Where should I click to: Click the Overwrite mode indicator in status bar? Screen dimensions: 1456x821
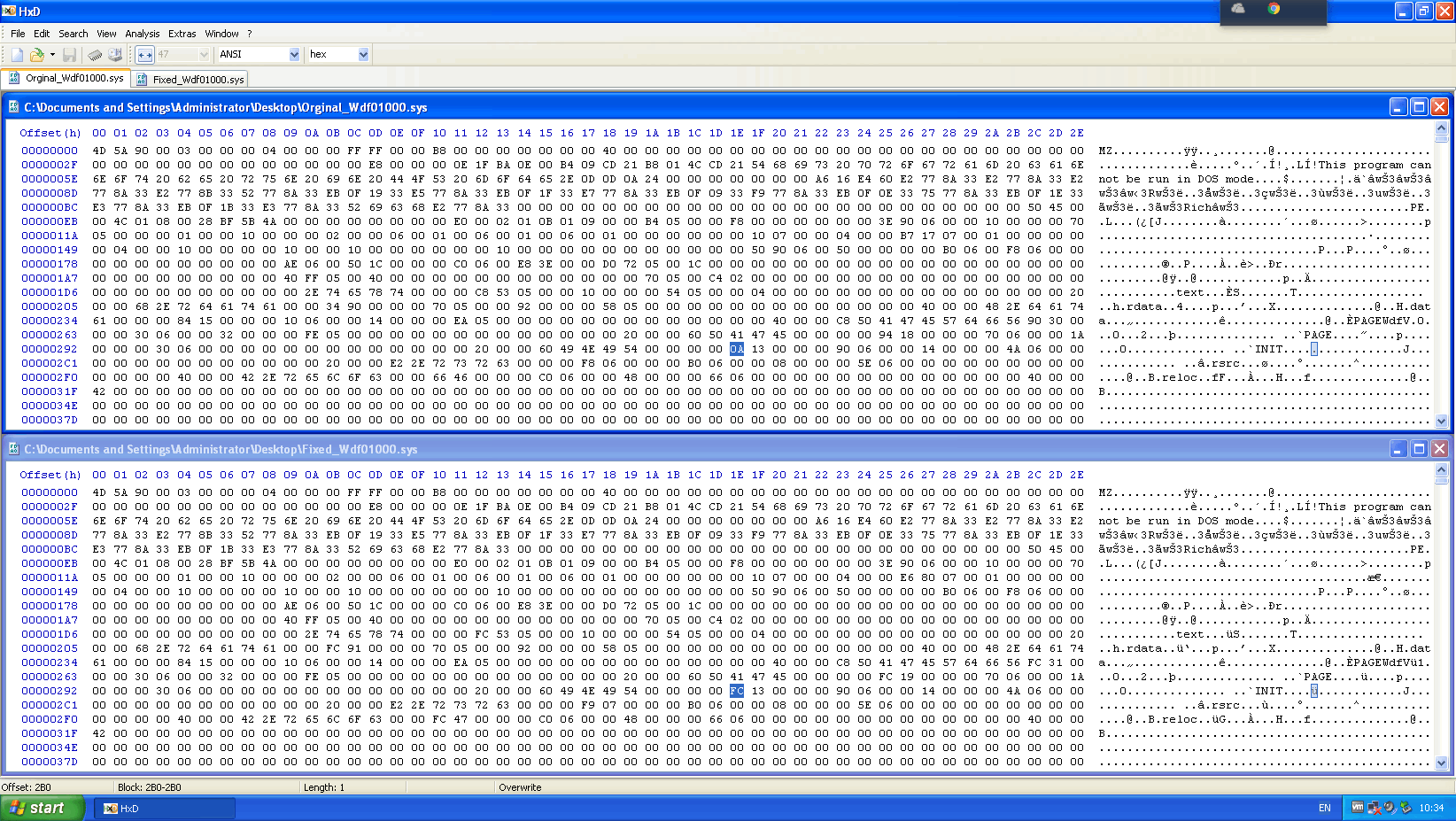click(520, 787)
